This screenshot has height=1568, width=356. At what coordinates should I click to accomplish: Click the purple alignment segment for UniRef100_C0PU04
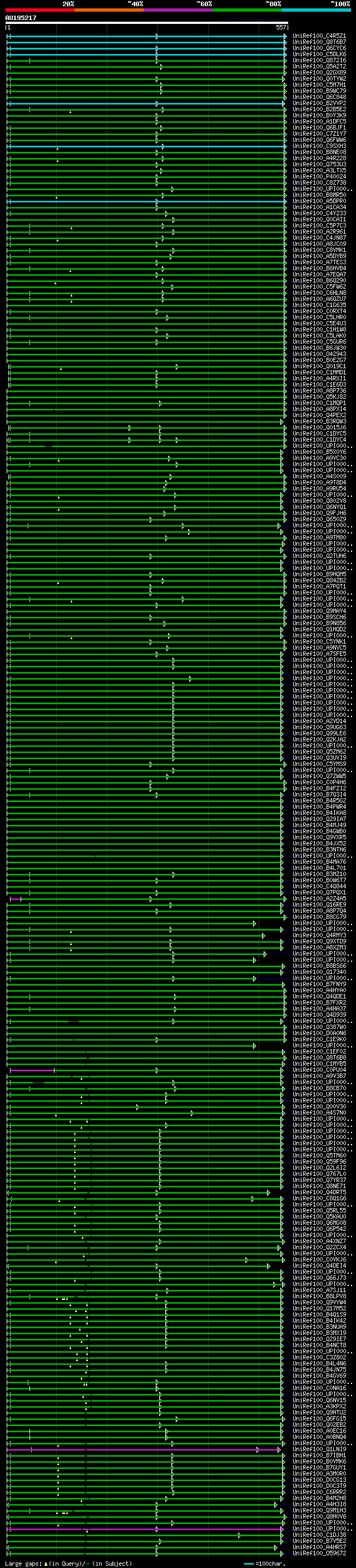point(32,1070)
